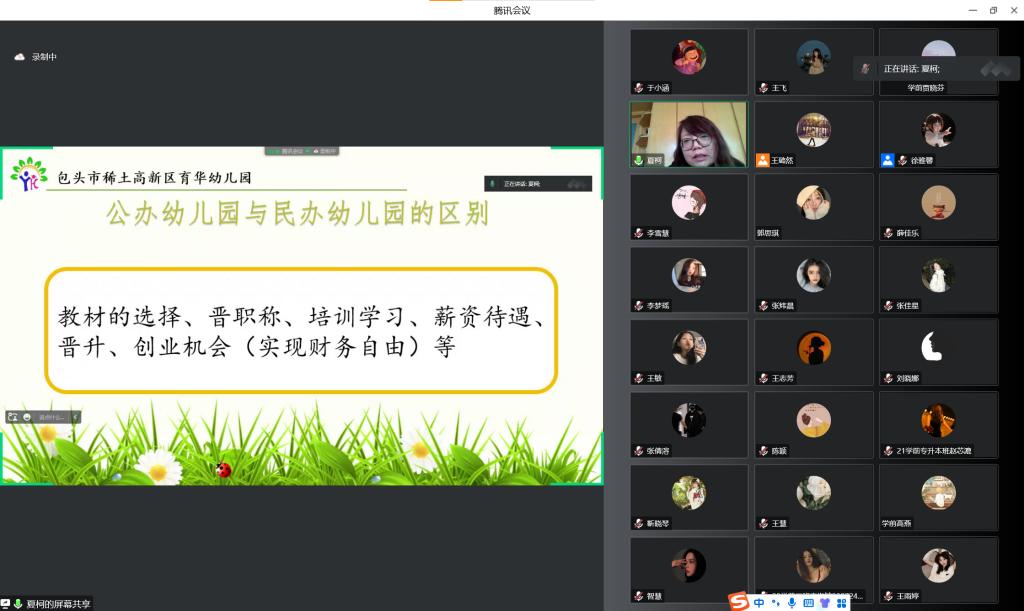Click the recording status cloud icon
The height and width of the screenshot is (611, 1024).
19,57
